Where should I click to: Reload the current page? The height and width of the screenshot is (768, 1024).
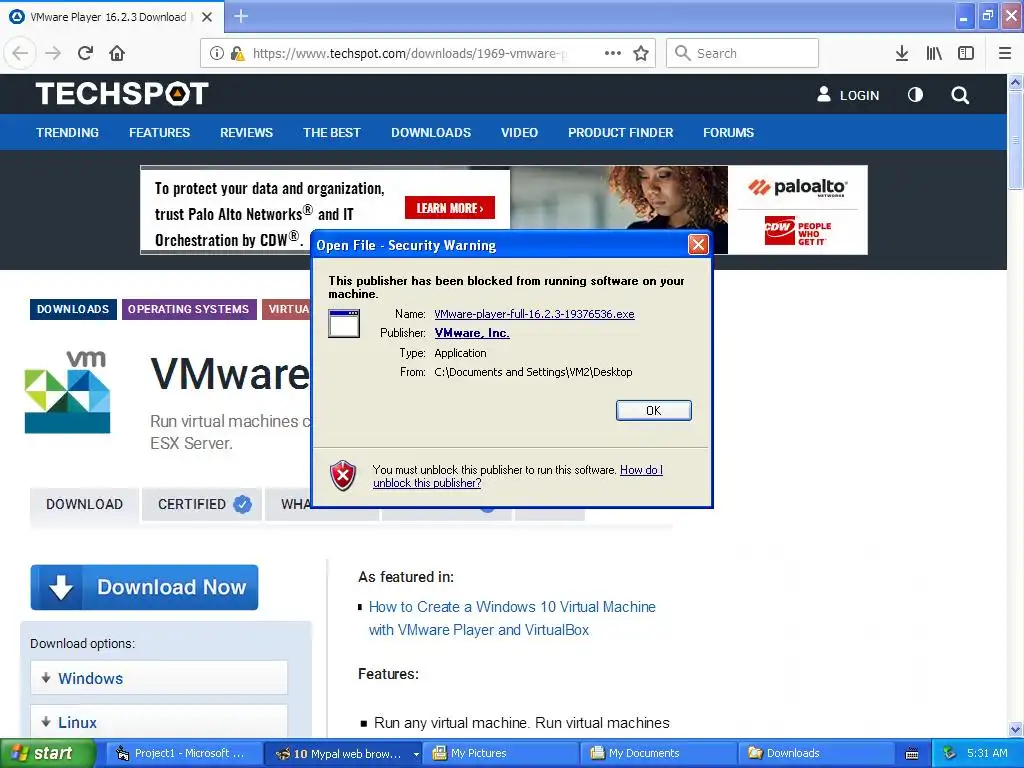[x=85, y=54]
